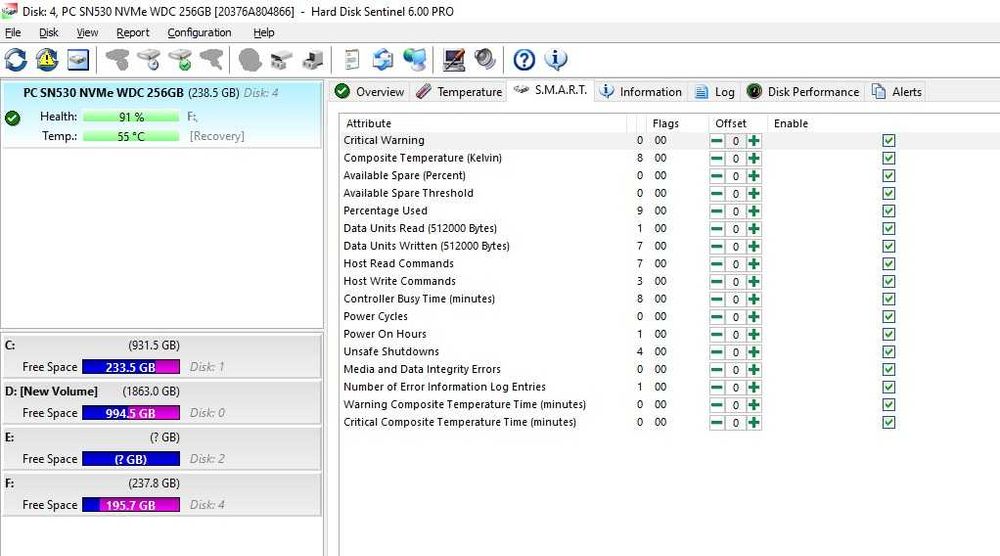Uncheck Enable for Unsafe Shutdowns
The width and height of the screenshot is (1000, 556).
pyautogui.click(x=888, y=352)
